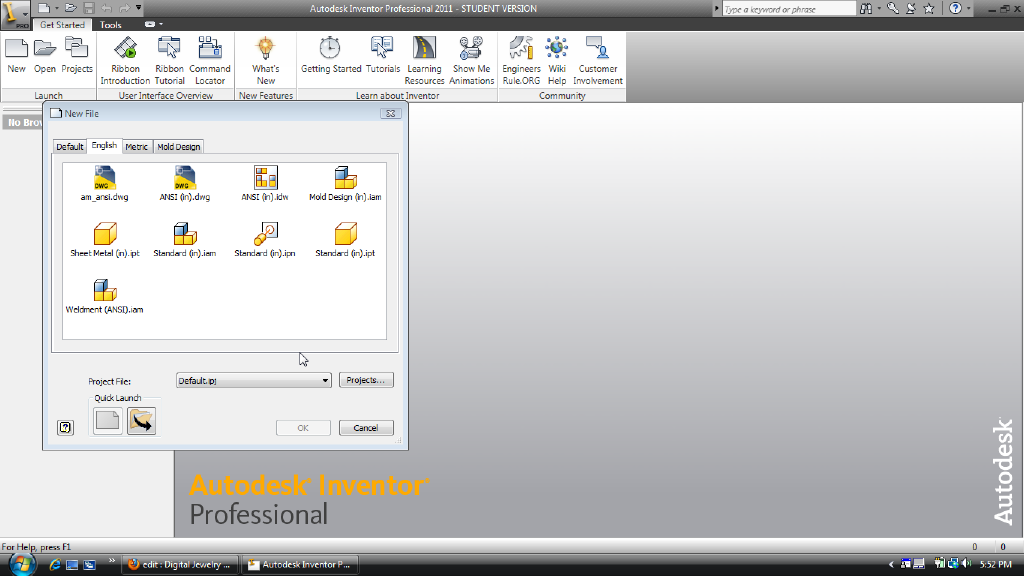Image resolution: width=1024 pixels, height=576 pixels.
Task: Open the Tools ribbon tab
Action: (x=111, y=24)
